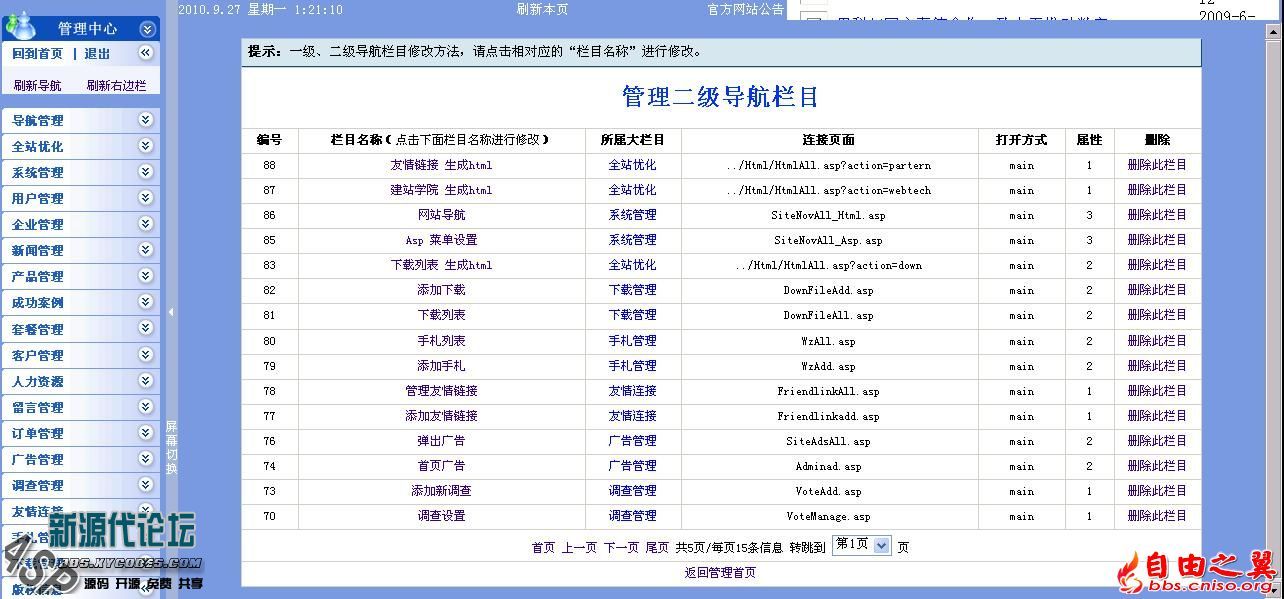Viewport: 1284px width, 599px height.
Task: Click 手札管理 category in row 80
Action: [x=633, y=341]
